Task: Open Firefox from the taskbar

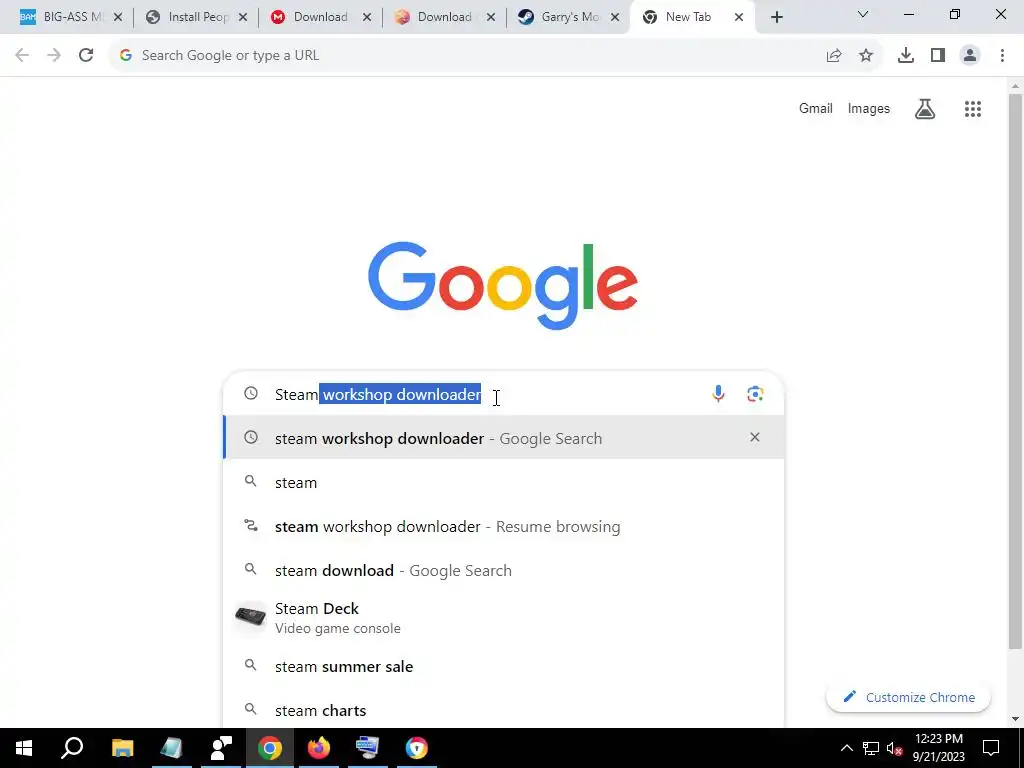Action: pyautogui.click(x=319, y=748)
